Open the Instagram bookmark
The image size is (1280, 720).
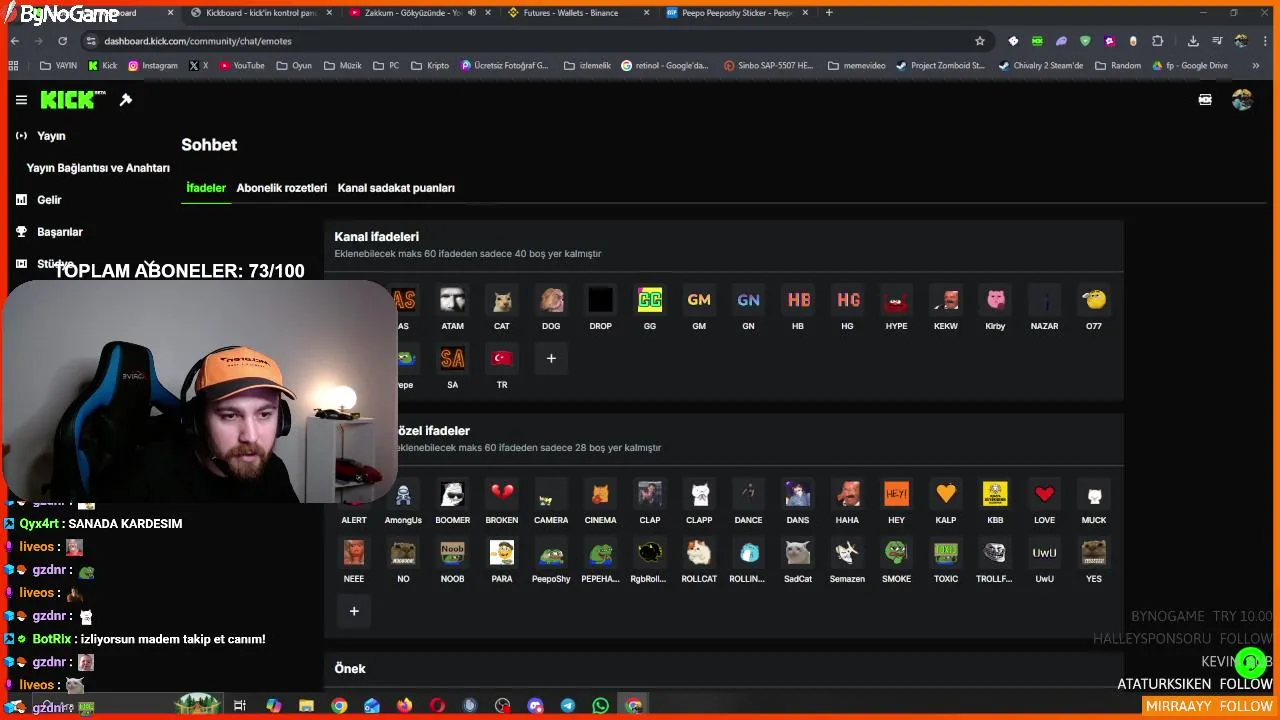coord(152,66)
